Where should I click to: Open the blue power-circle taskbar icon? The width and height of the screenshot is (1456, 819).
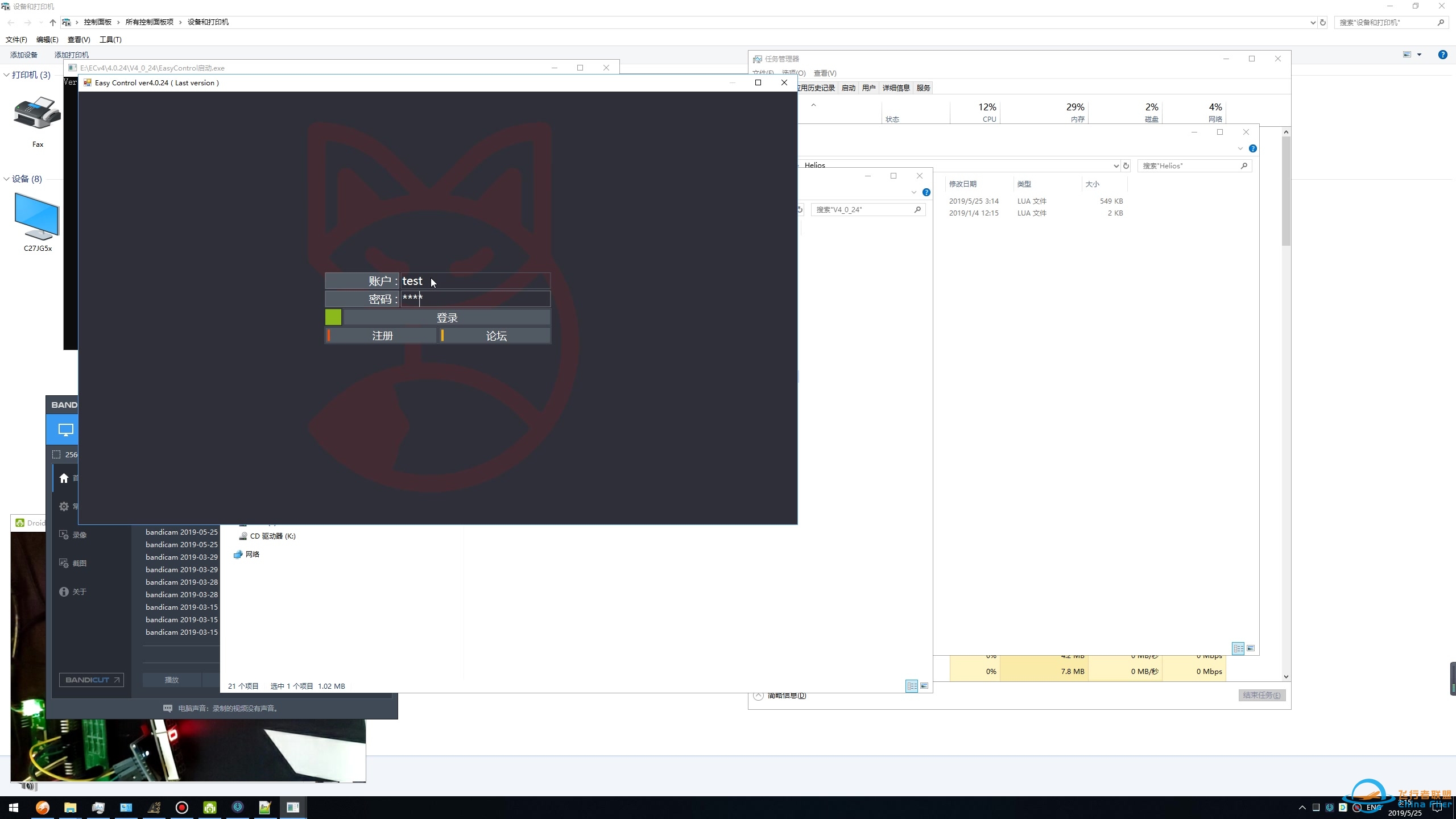tap(238, 808)
